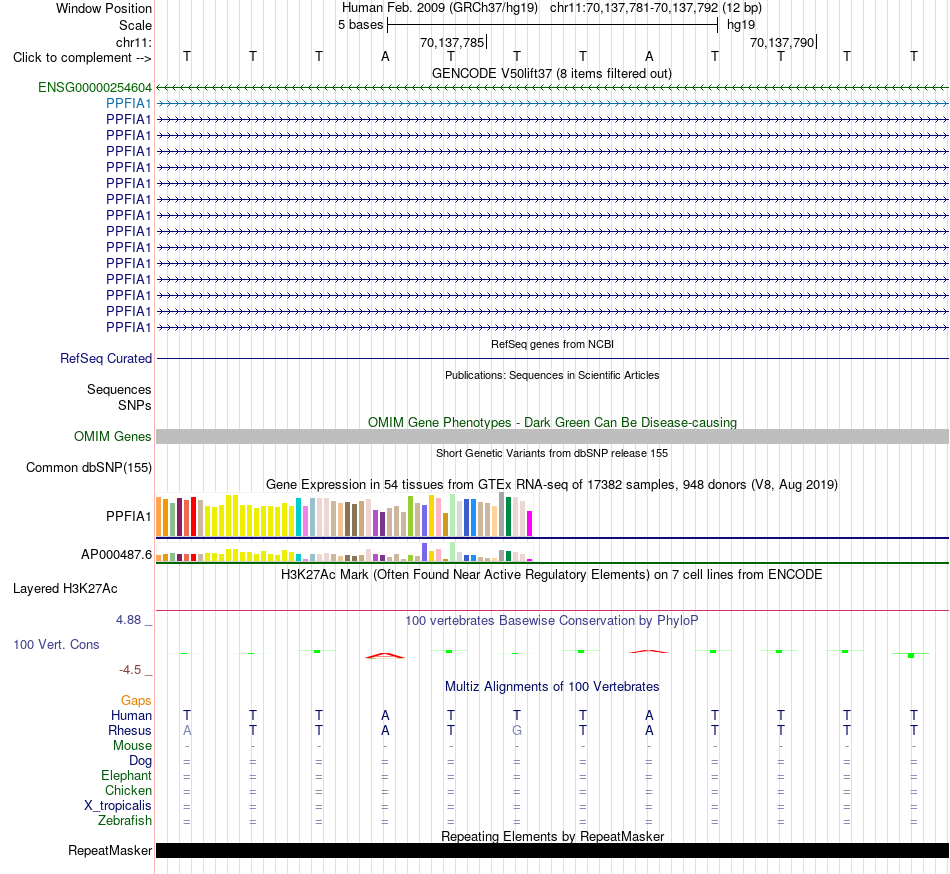Open the Layered H3K27Ac track label
Screen dimensions: 950x874
[65, 589]
